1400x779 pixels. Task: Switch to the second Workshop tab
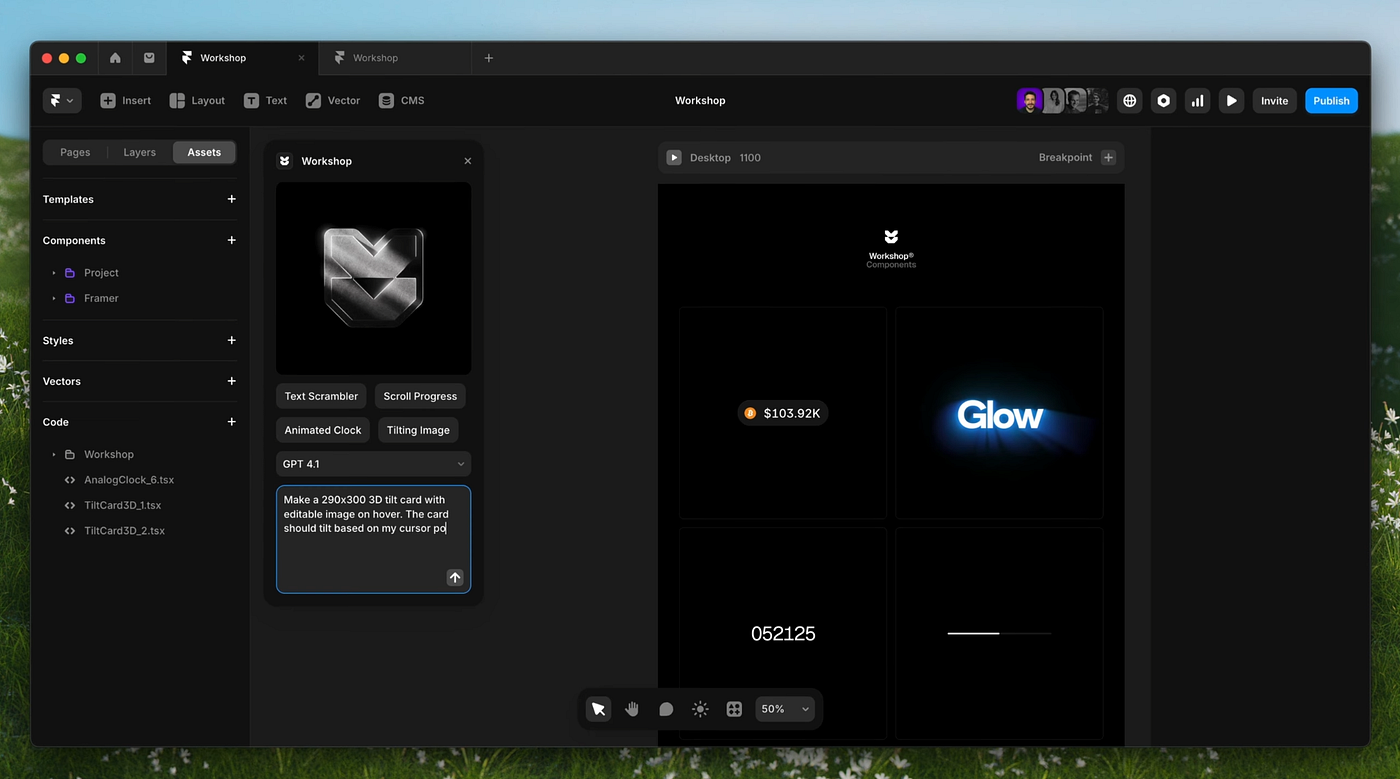(x=395, y=58)
